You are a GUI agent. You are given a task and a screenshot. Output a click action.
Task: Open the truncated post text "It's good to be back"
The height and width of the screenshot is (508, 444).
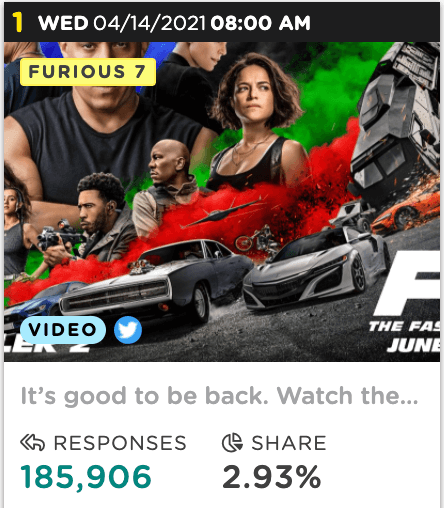click(x=219, y=396)
